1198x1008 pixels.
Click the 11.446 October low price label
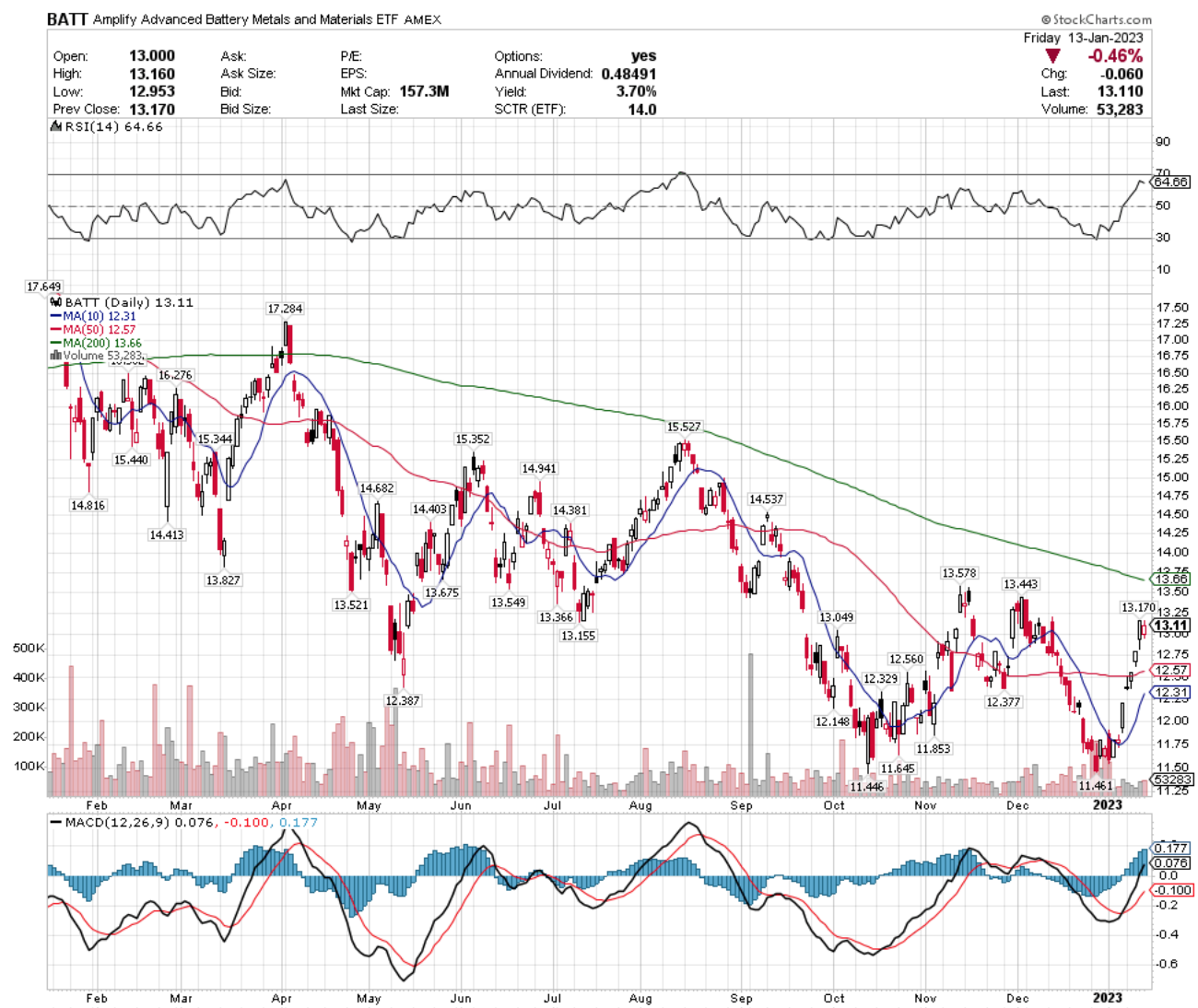click(867, 787)
